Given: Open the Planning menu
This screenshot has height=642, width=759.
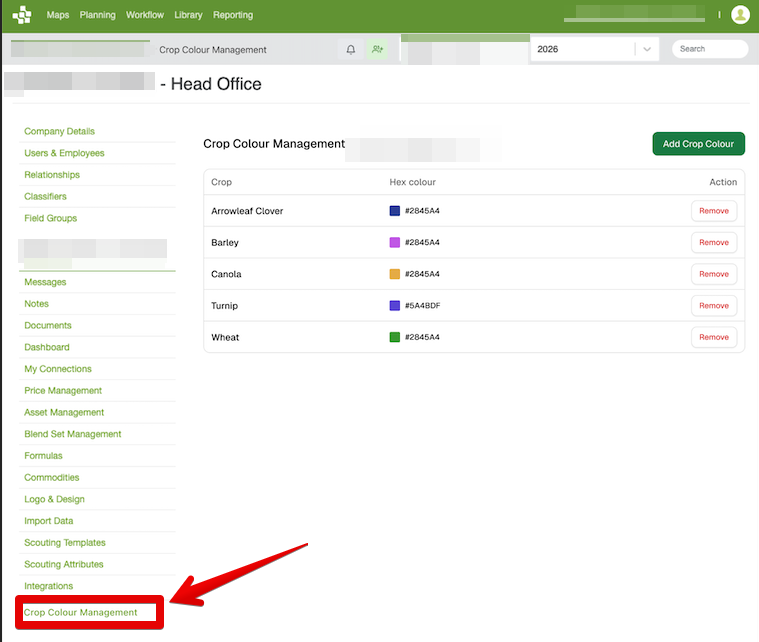Looking at the screenshot, I should pyautogui.click(x=98, y=15).
